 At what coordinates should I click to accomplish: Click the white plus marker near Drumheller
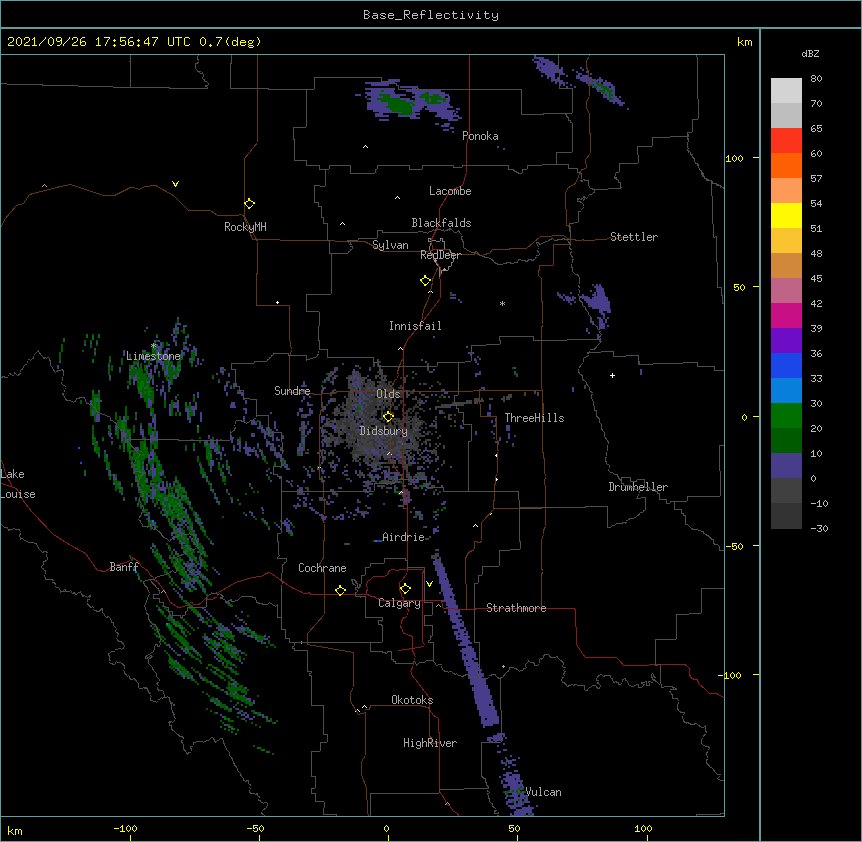pyautogui.click(x=612, y=375)
